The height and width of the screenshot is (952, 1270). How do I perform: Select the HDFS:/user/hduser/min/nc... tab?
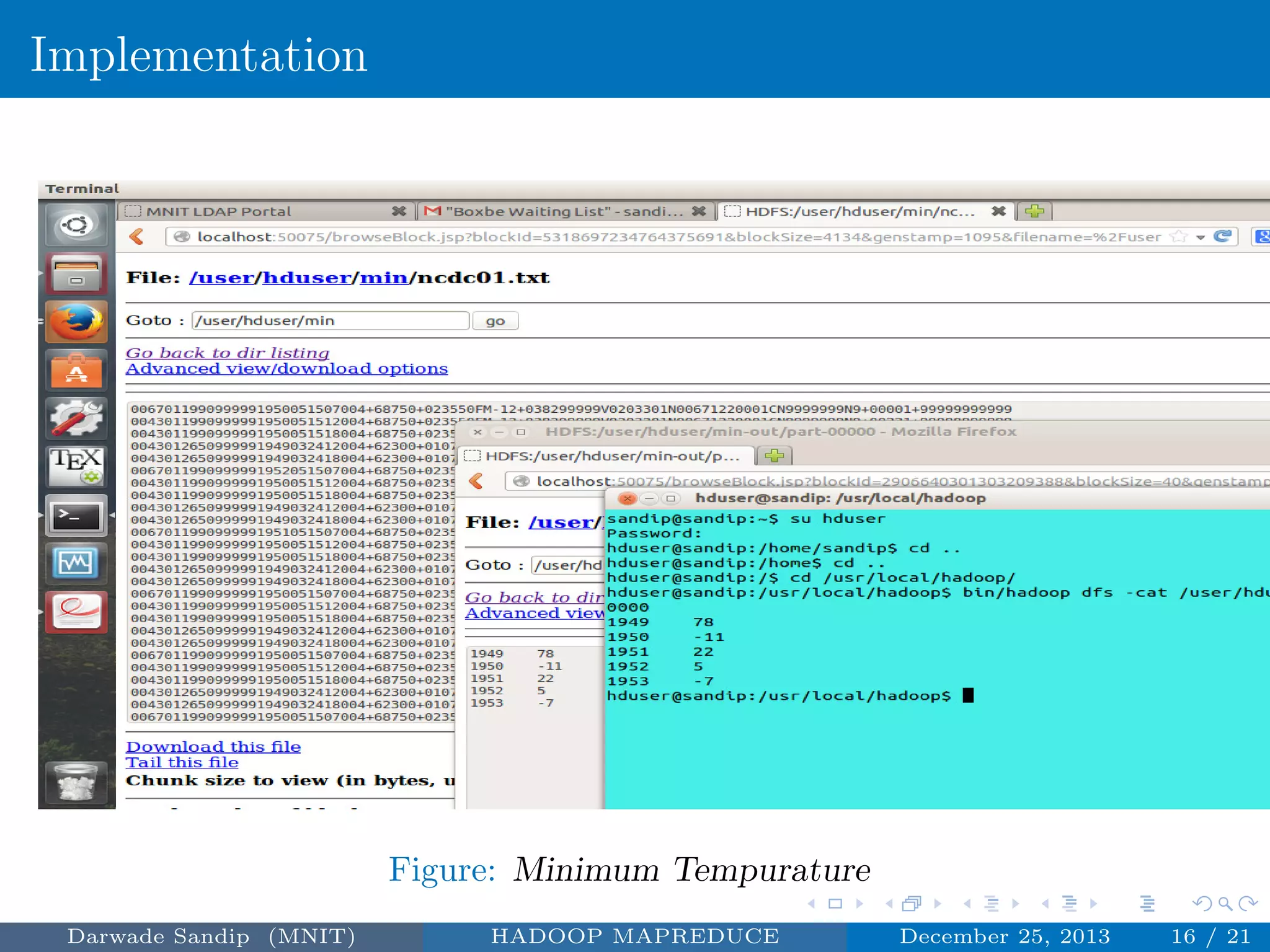pos(866,211)
